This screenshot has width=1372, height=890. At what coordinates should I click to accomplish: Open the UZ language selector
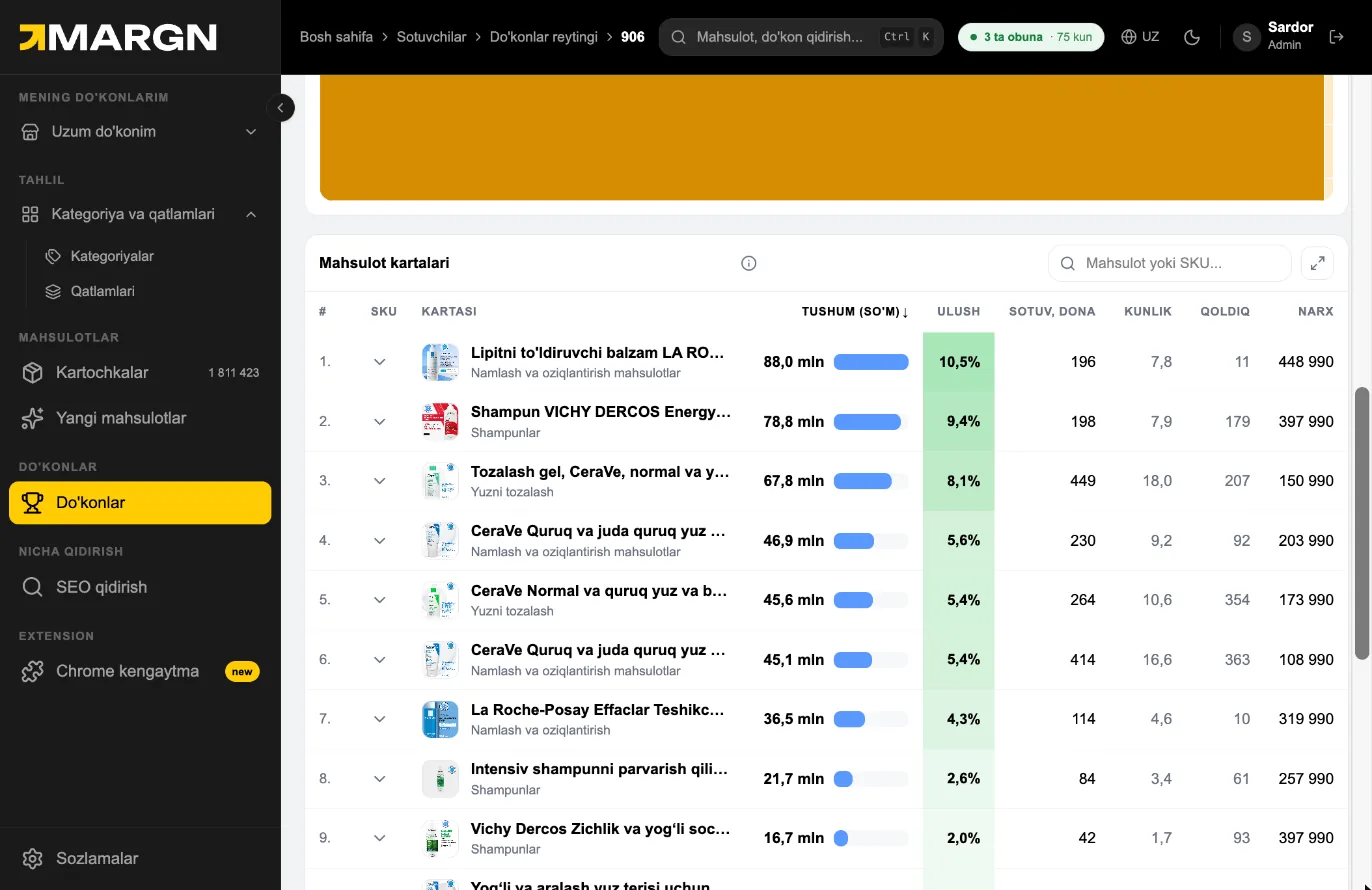coord(1140,37)
